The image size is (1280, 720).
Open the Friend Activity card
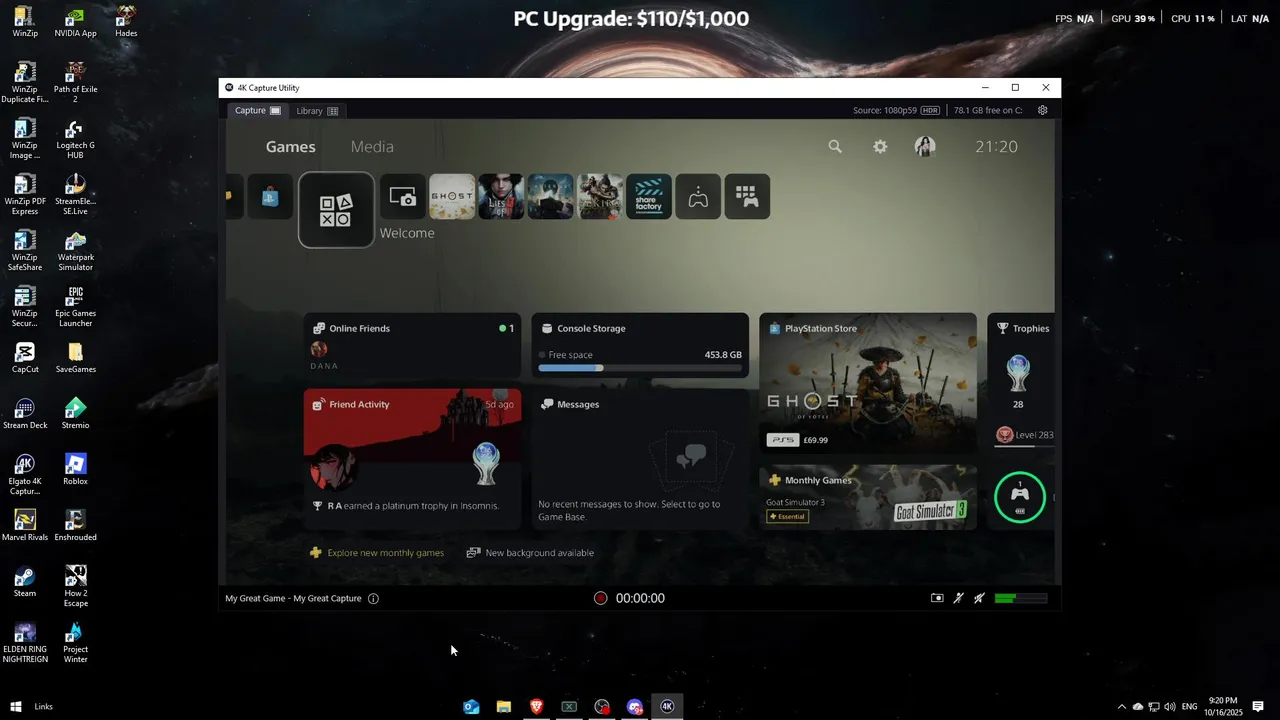(x=412, y=459)
